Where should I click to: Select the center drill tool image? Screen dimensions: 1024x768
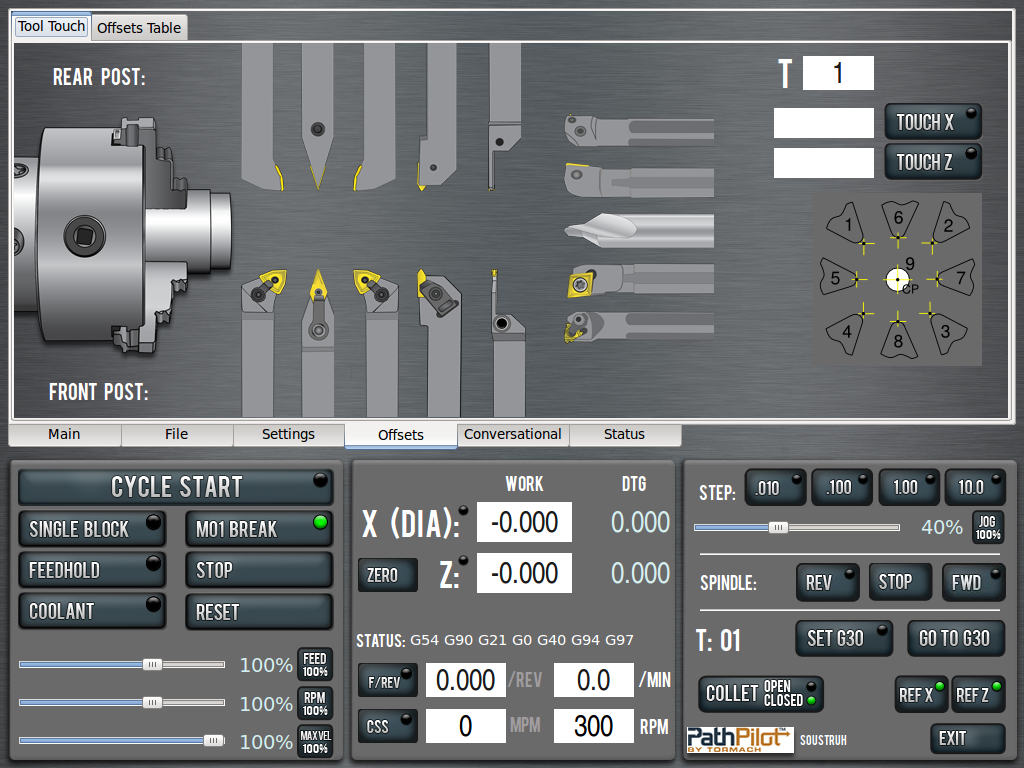click(x=638, y=229)
